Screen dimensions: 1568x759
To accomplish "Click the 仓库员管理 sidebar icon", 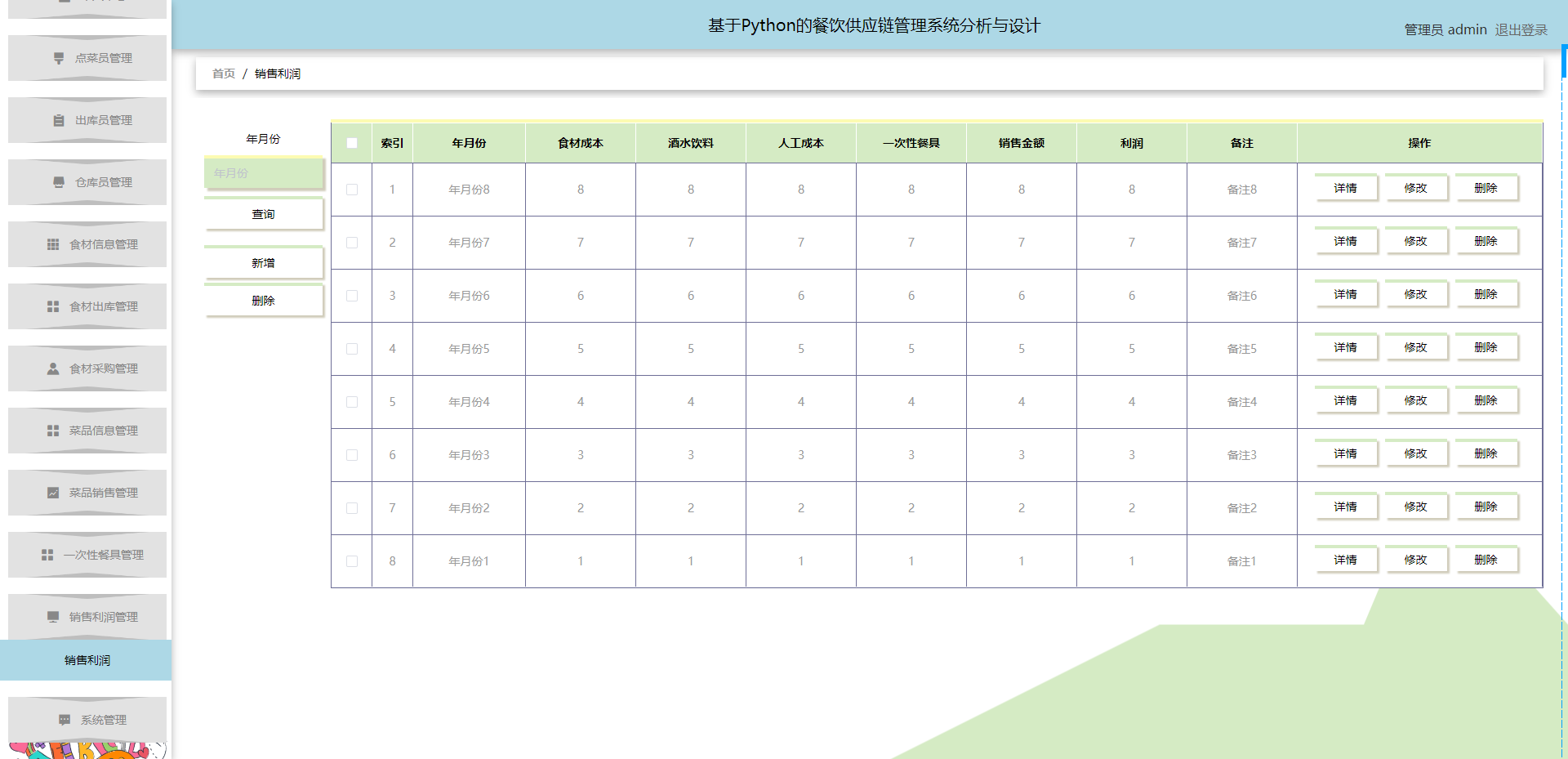I will coord(59,182).
